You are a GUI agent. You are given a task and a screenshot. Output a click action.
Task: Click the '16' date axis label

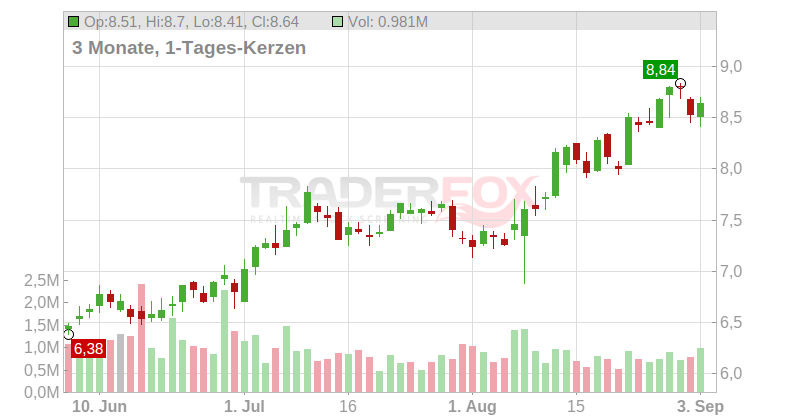tap(348, 407)
